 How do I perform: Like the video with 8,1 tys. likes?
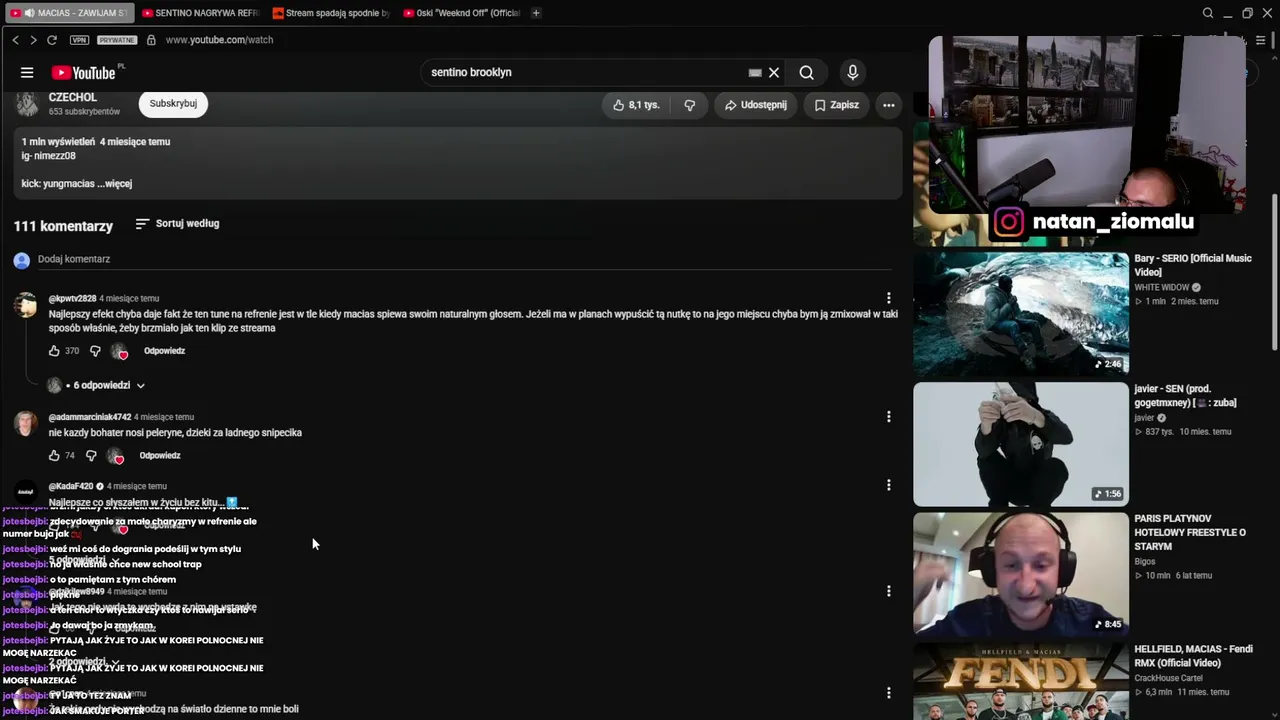636,105
